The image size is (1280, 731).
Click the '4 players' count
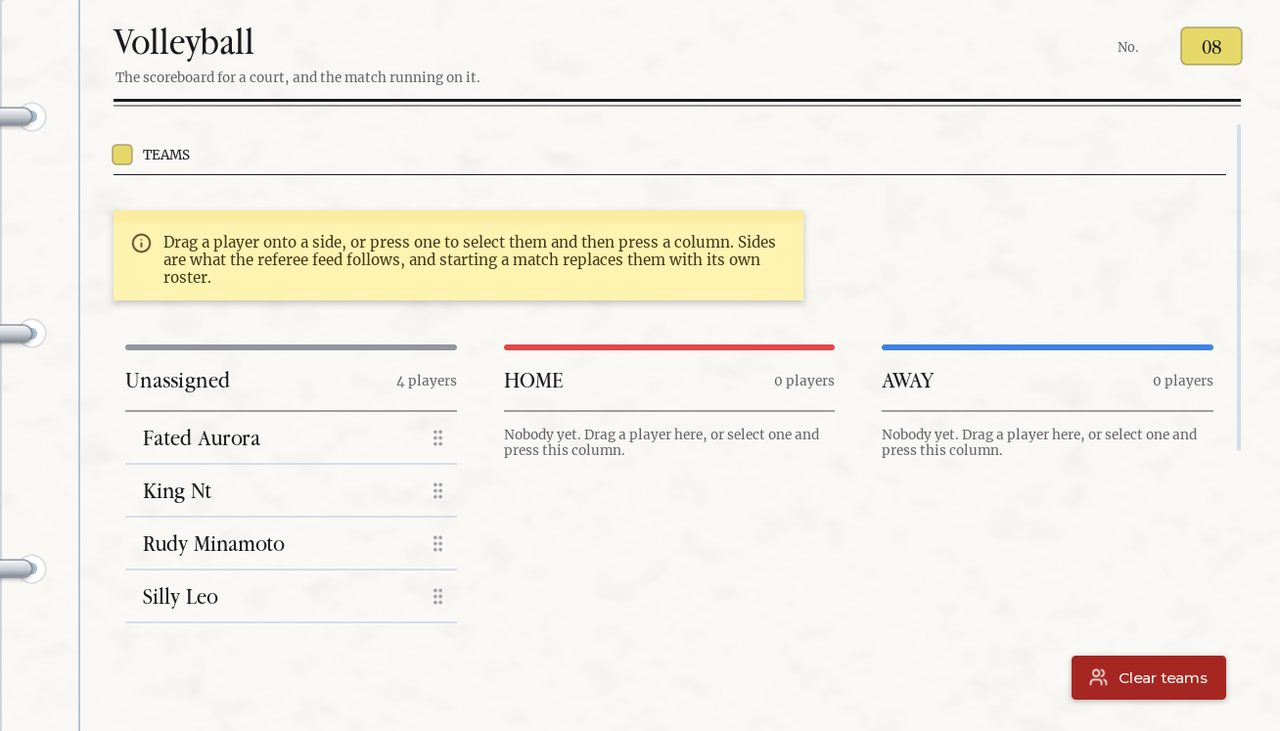tap(426, 381)
